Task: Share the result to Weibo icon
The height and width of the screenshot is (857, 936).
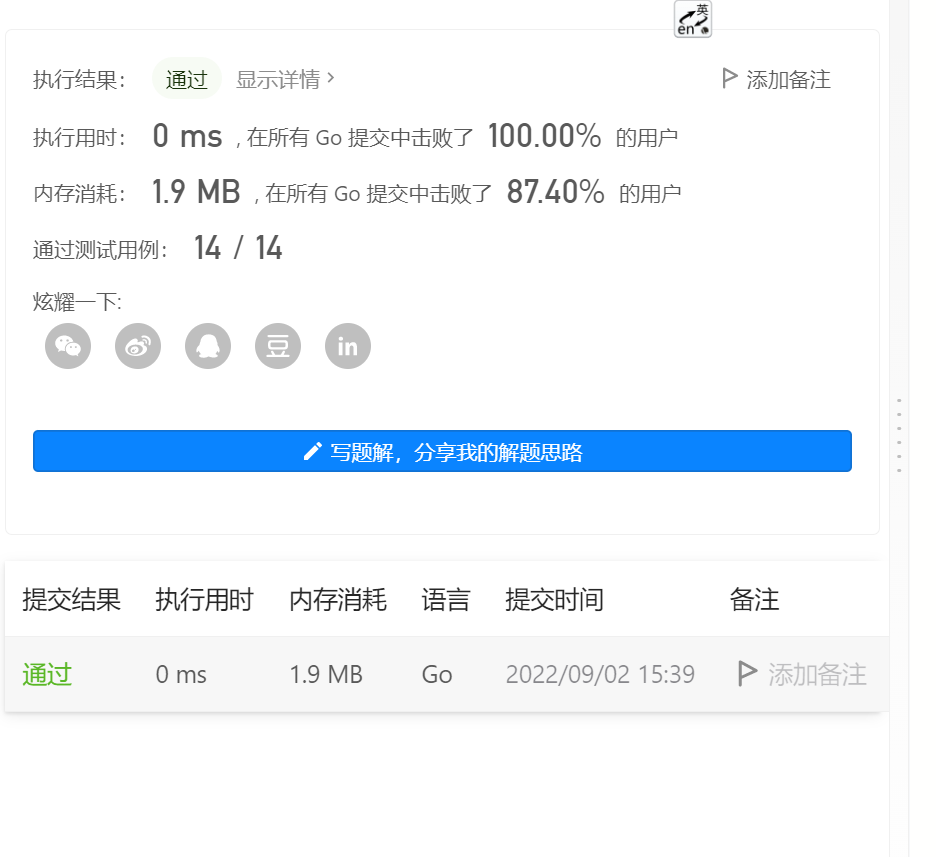Action: [137, 346]
